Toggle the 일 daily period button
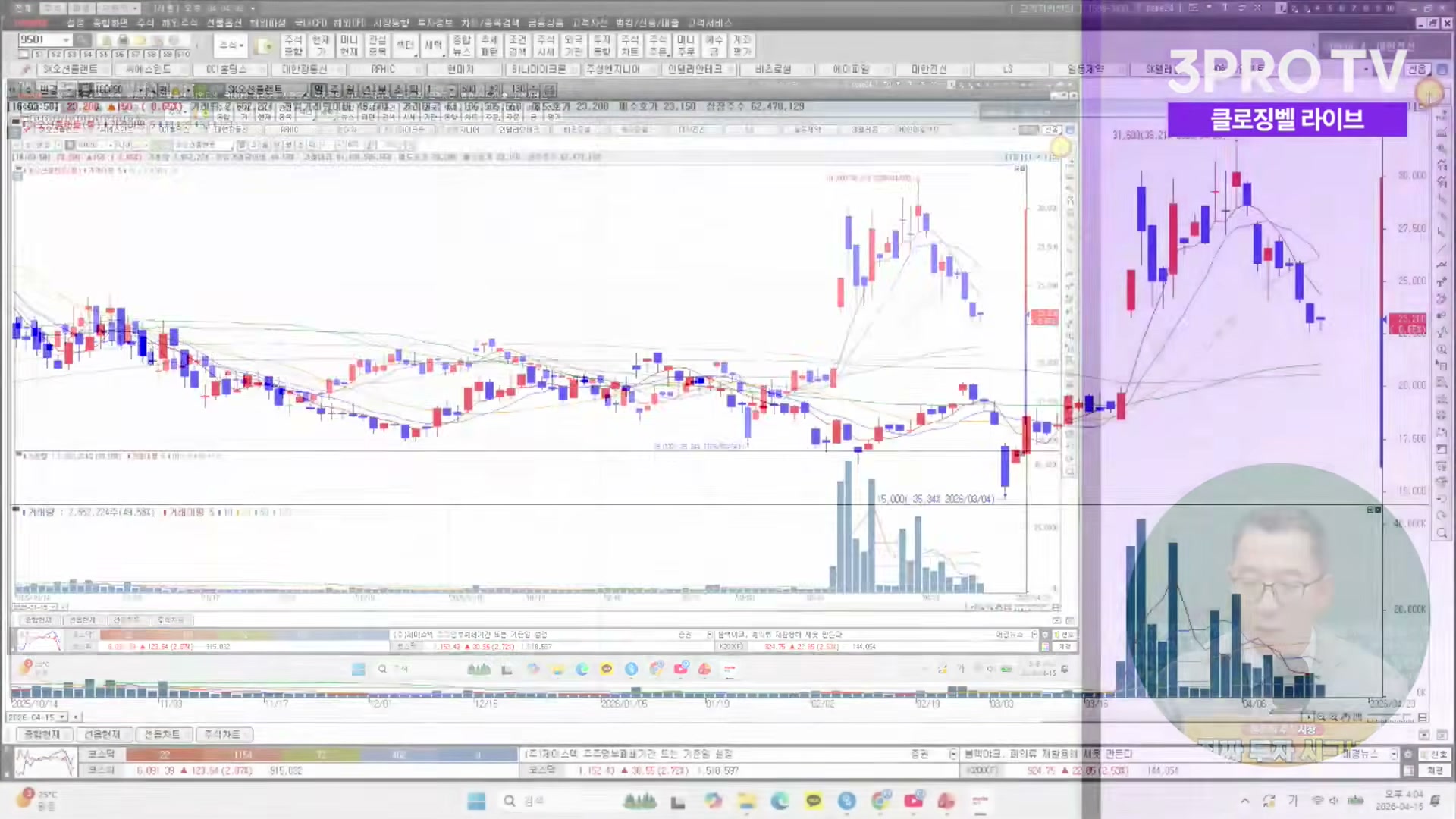This screenshot has width=1456, height=819. [318, 89]
